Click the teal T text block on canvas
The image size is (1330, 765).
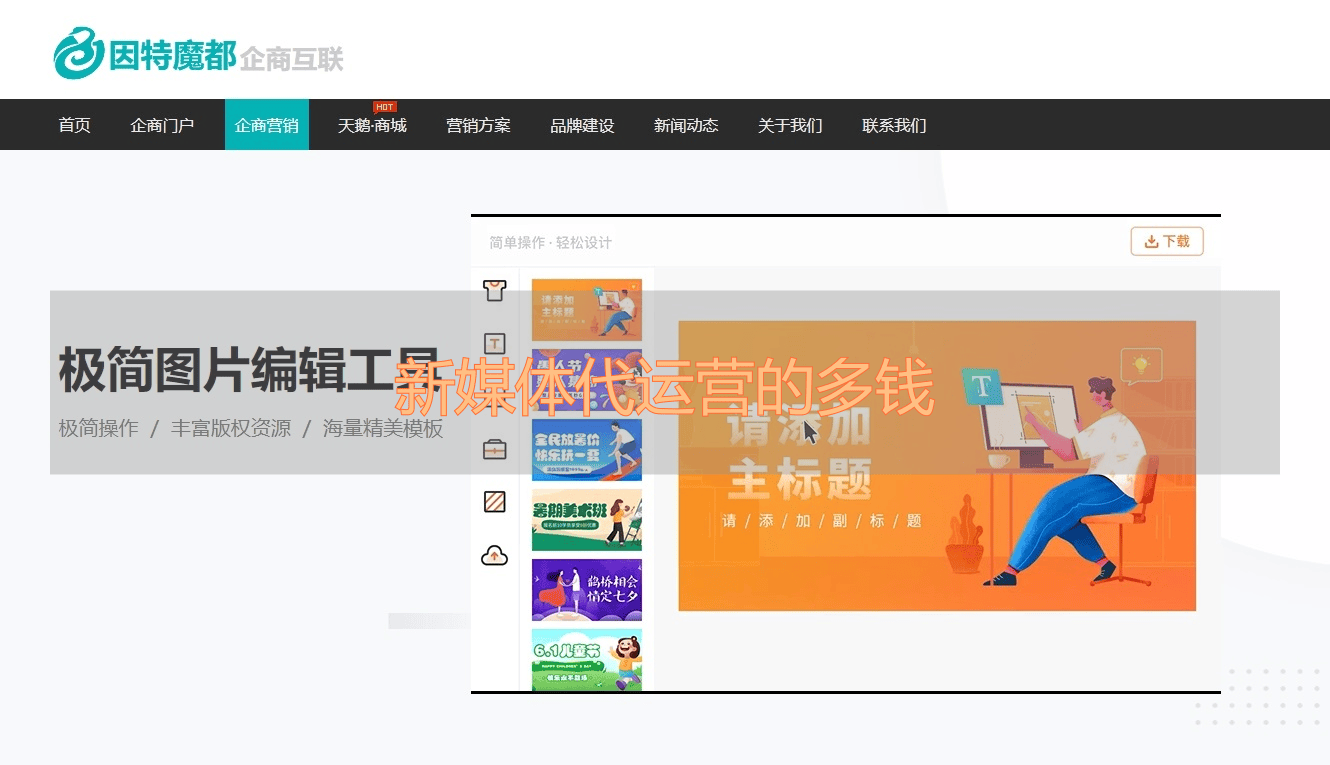tap(981, 387)
